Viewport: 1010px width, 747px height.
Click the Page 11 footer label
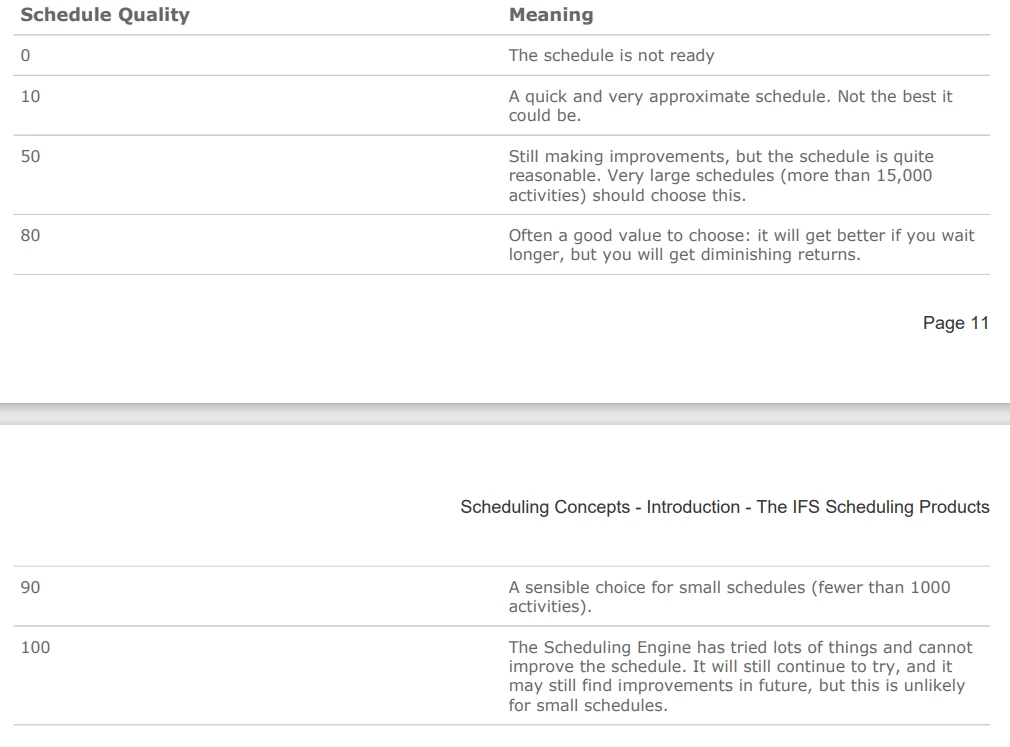[956, 323]
